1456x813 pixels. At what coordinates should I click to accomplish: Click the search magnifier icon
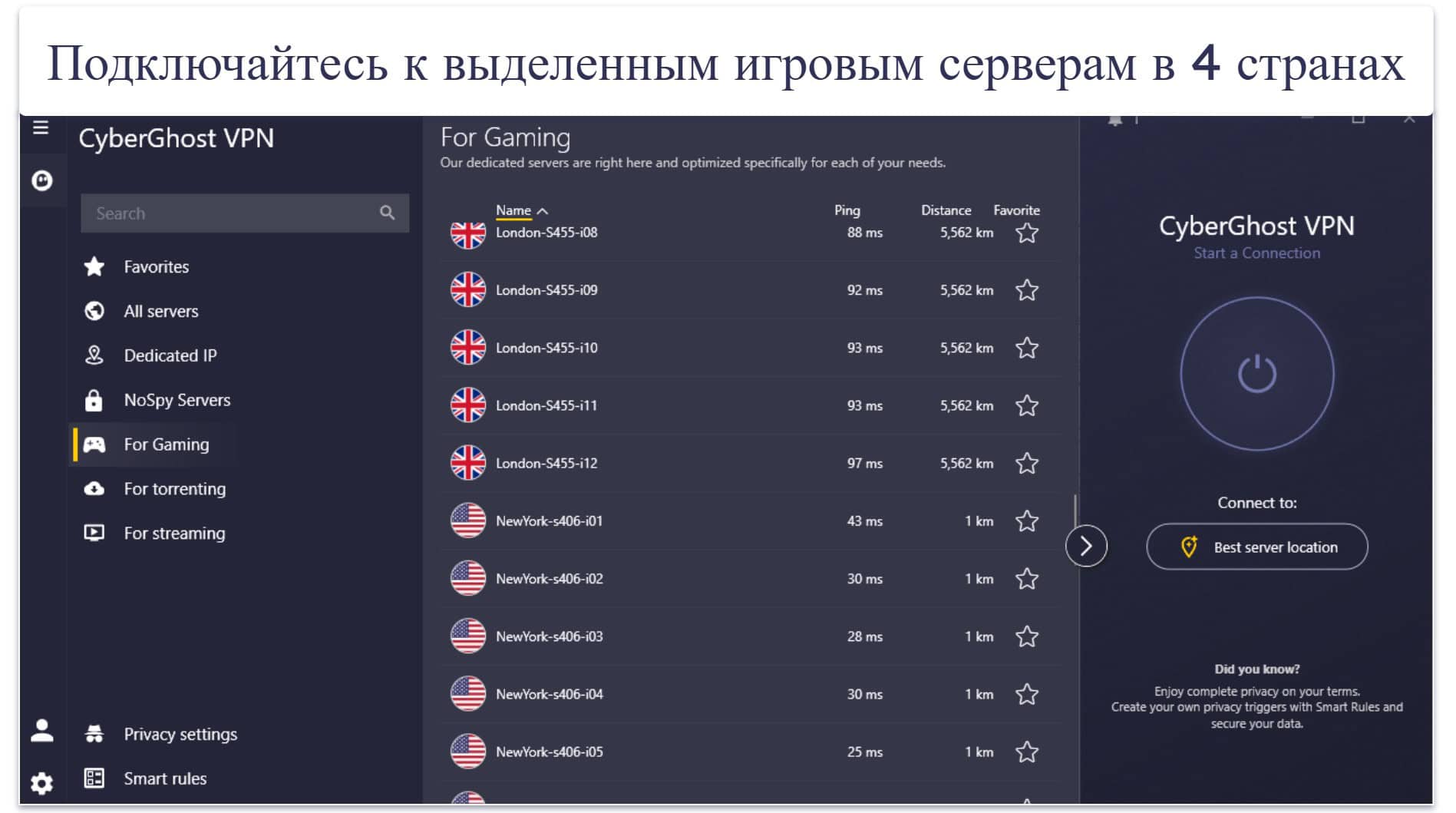[x=387, y=213]
